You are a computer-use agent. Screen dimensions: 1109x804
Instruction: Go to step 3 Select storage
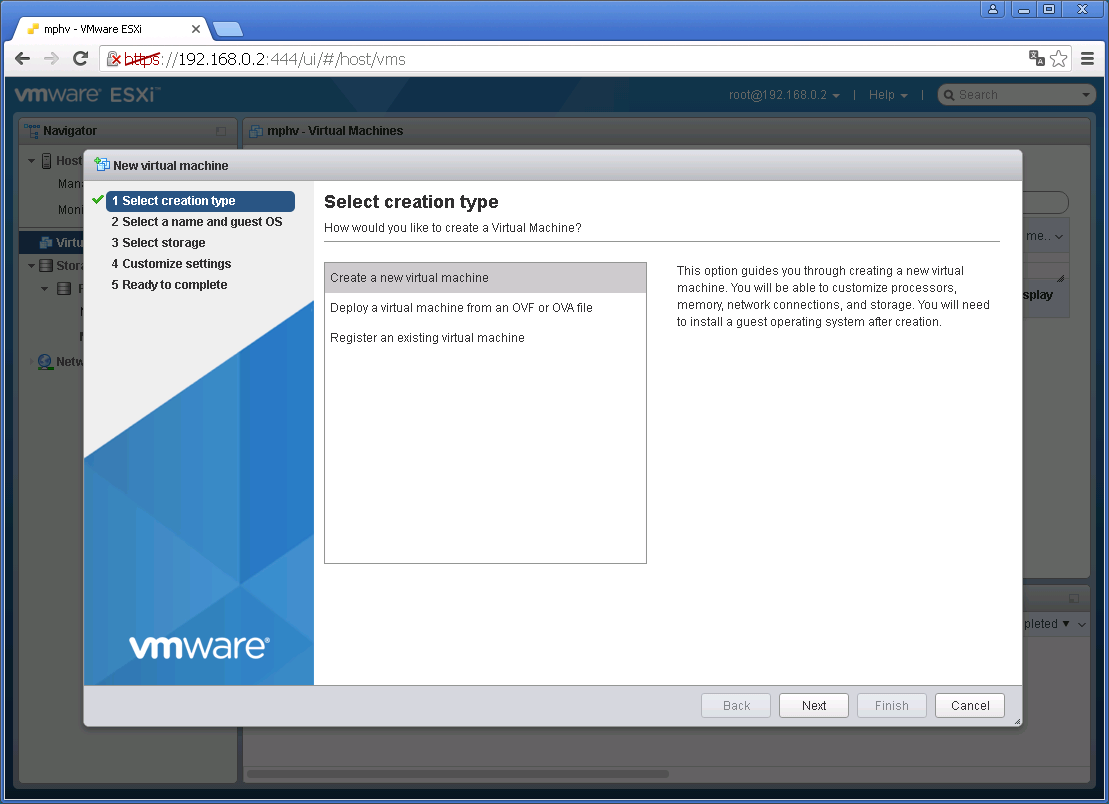(x=158, y=243)
